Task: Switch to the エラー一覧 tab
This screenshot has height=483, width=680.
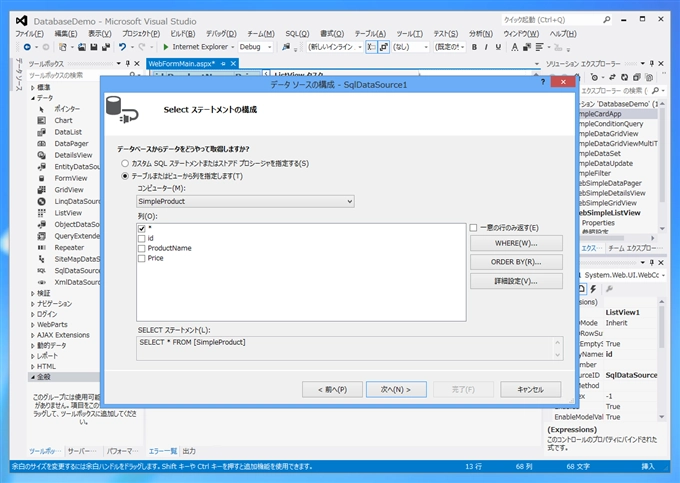Action: (x=163, y=451)
